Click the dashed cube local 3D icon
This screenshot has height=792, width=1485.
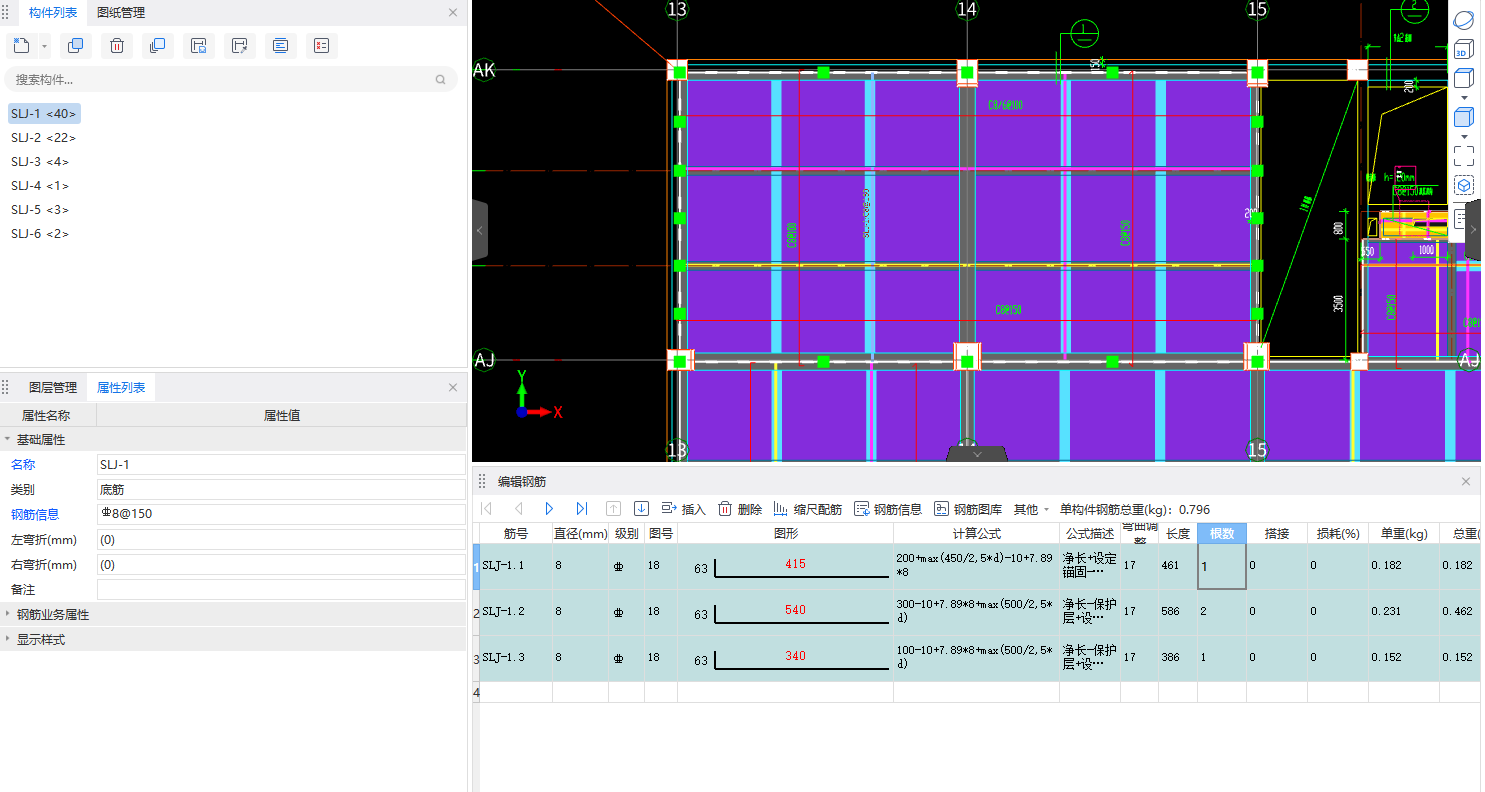pos(1464,186)
